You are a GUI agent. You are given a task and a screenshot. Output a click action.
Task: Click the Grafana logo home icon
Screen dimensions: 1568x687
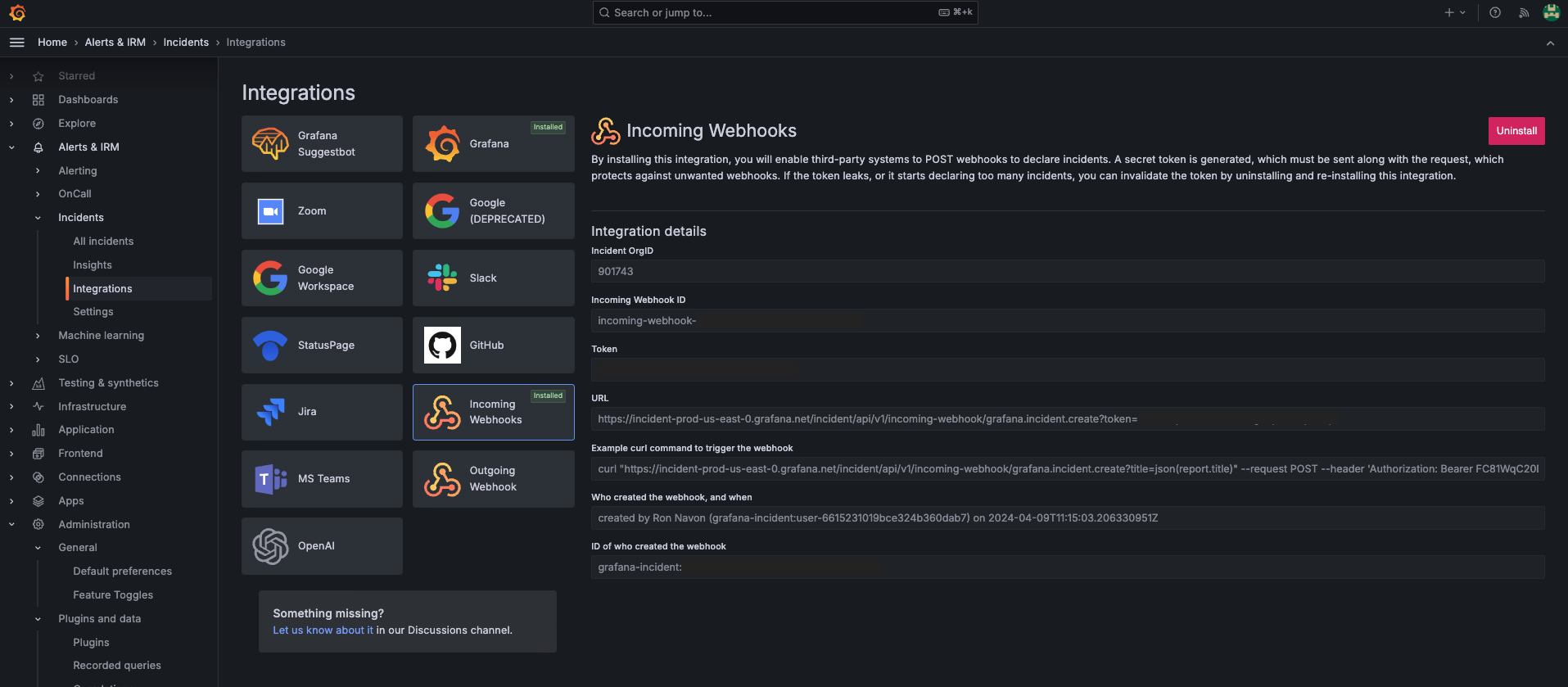pyautogui.click(x=17, y=13)
